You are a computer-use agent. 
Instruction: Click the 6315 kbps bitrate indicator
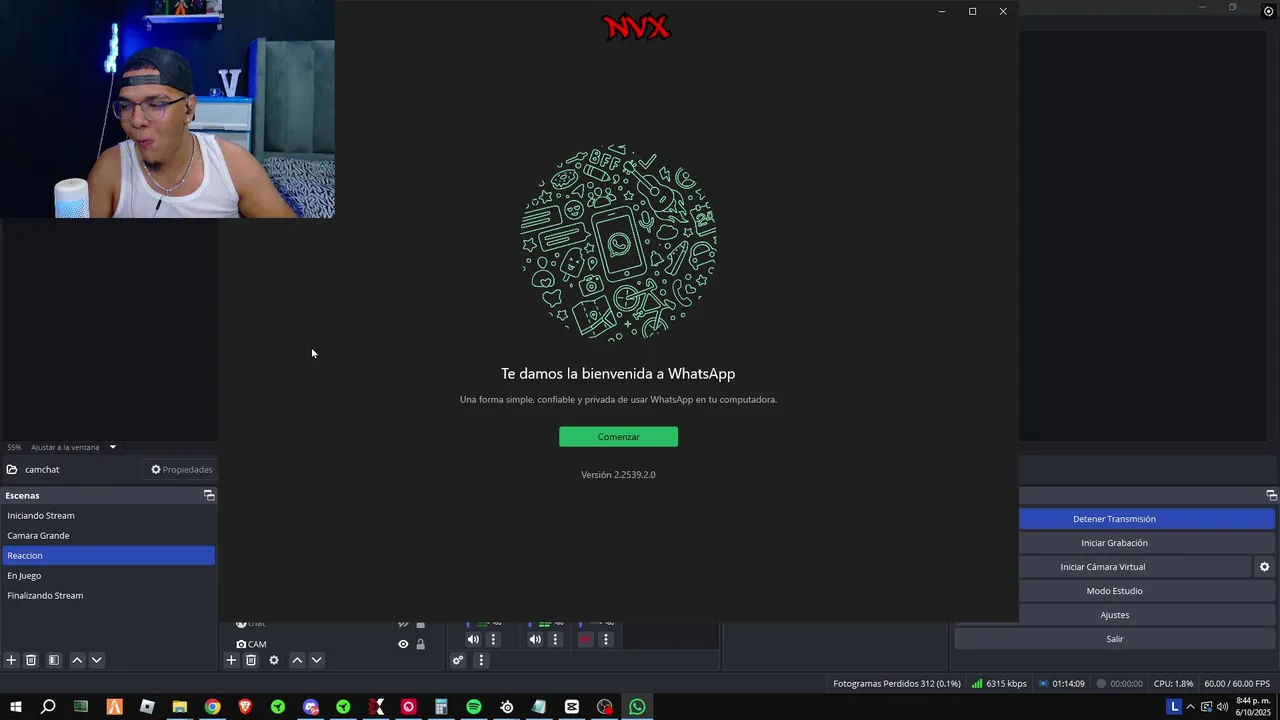point(999,684)
